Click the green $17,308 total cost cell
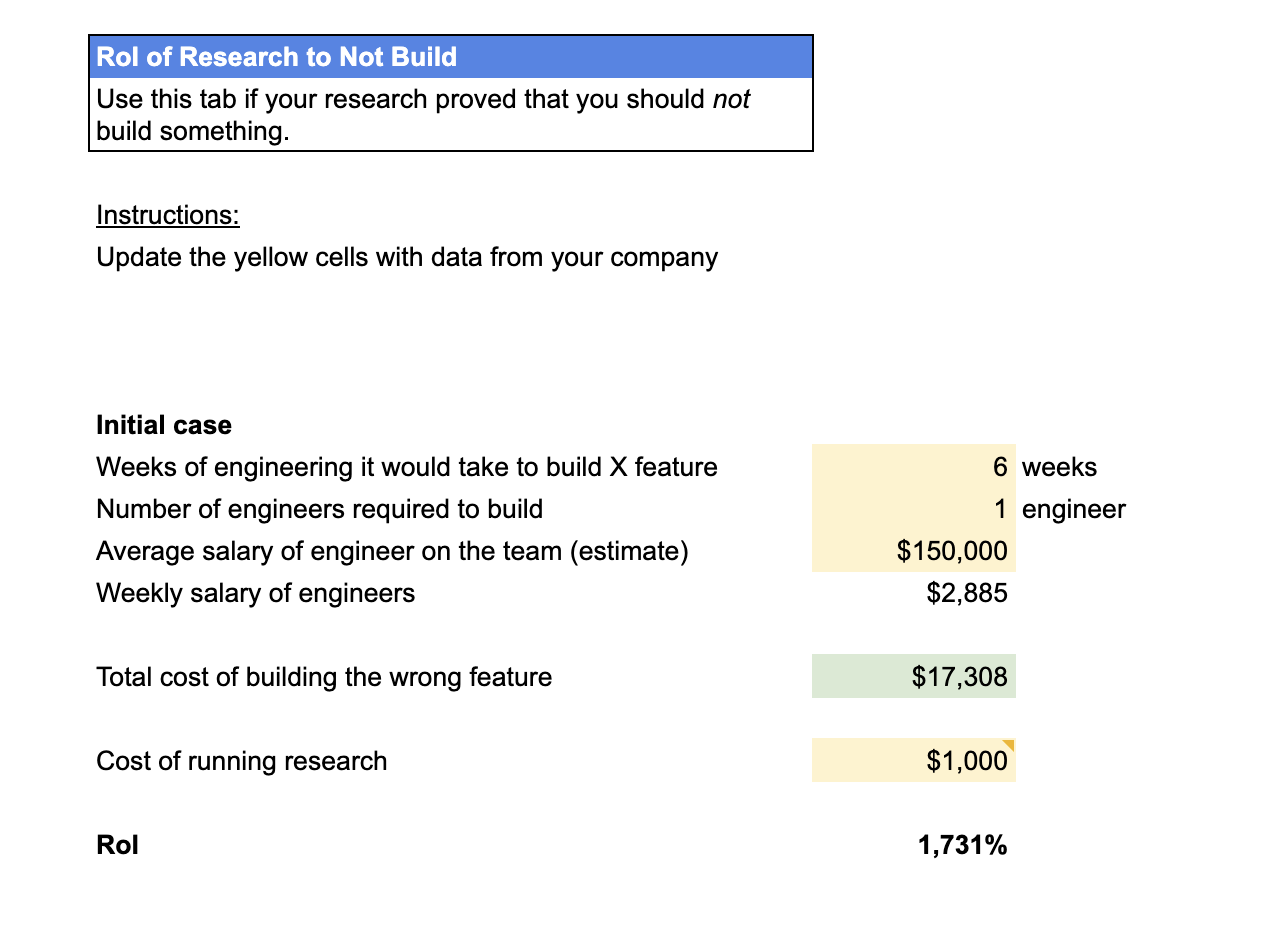Screen dimensions: 1272x936 [913, 676]
